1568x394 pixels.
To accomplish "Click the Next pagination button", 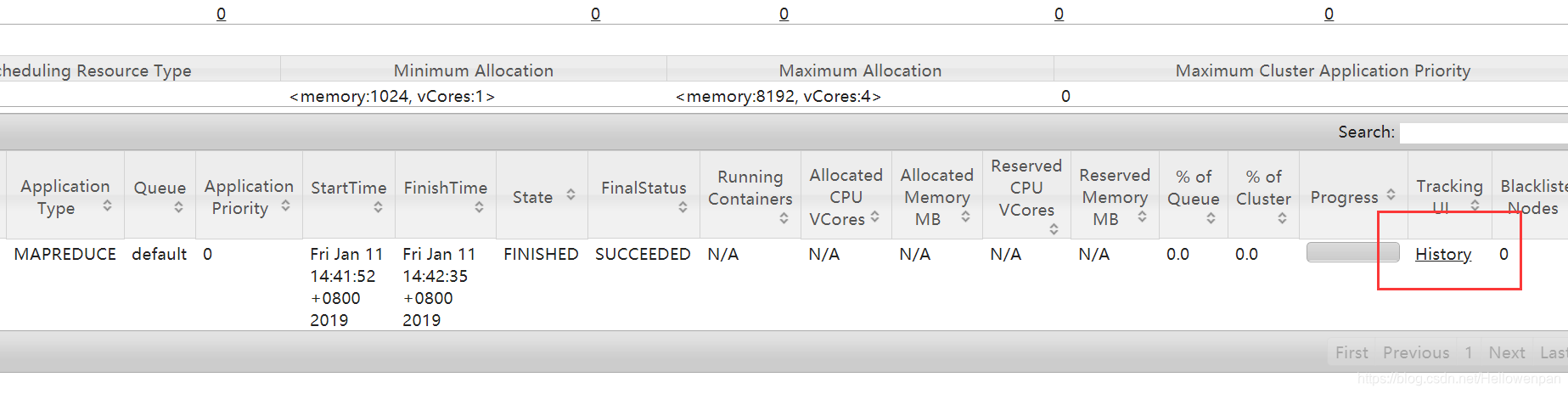I will point(1506,352).
